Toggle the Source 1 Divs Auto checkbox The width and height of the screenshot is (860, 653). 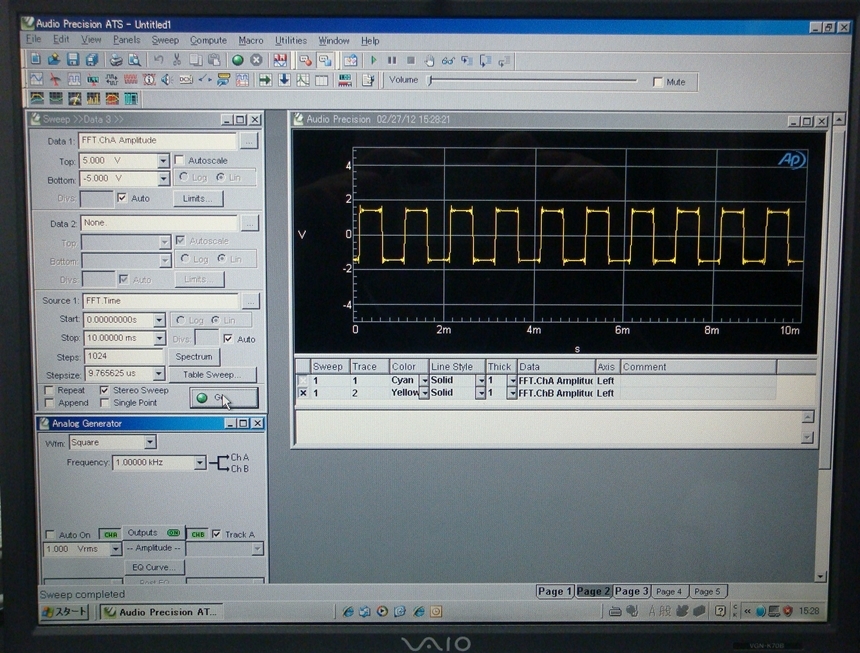click(x=228, y=339)
